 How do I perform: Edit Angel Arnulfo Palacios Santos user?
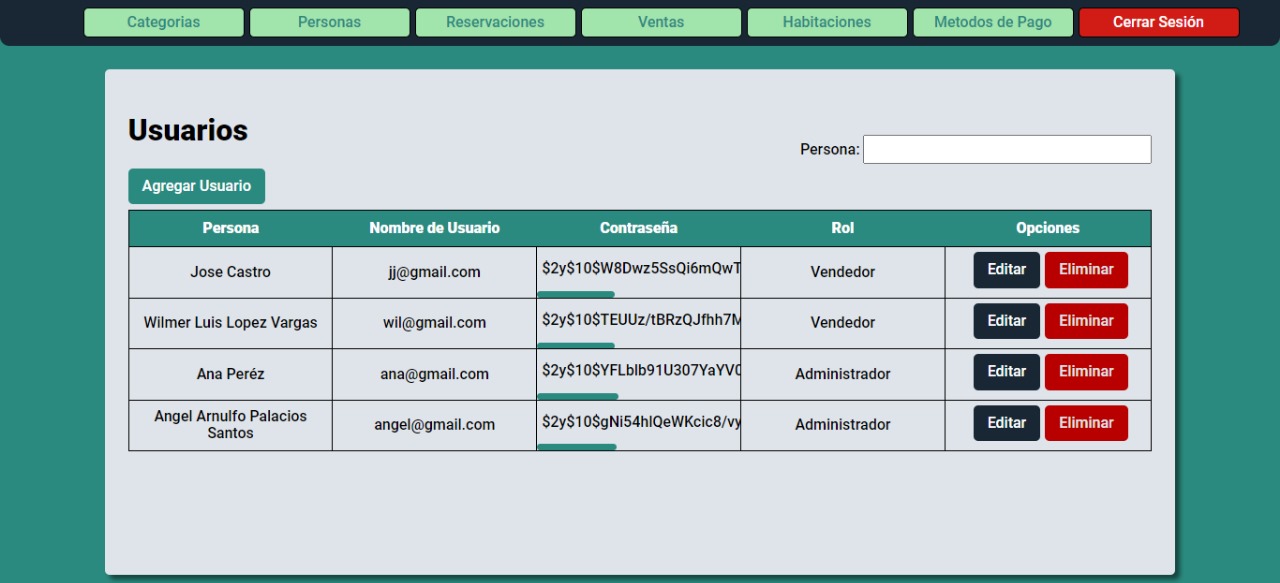pos(1006,423)
